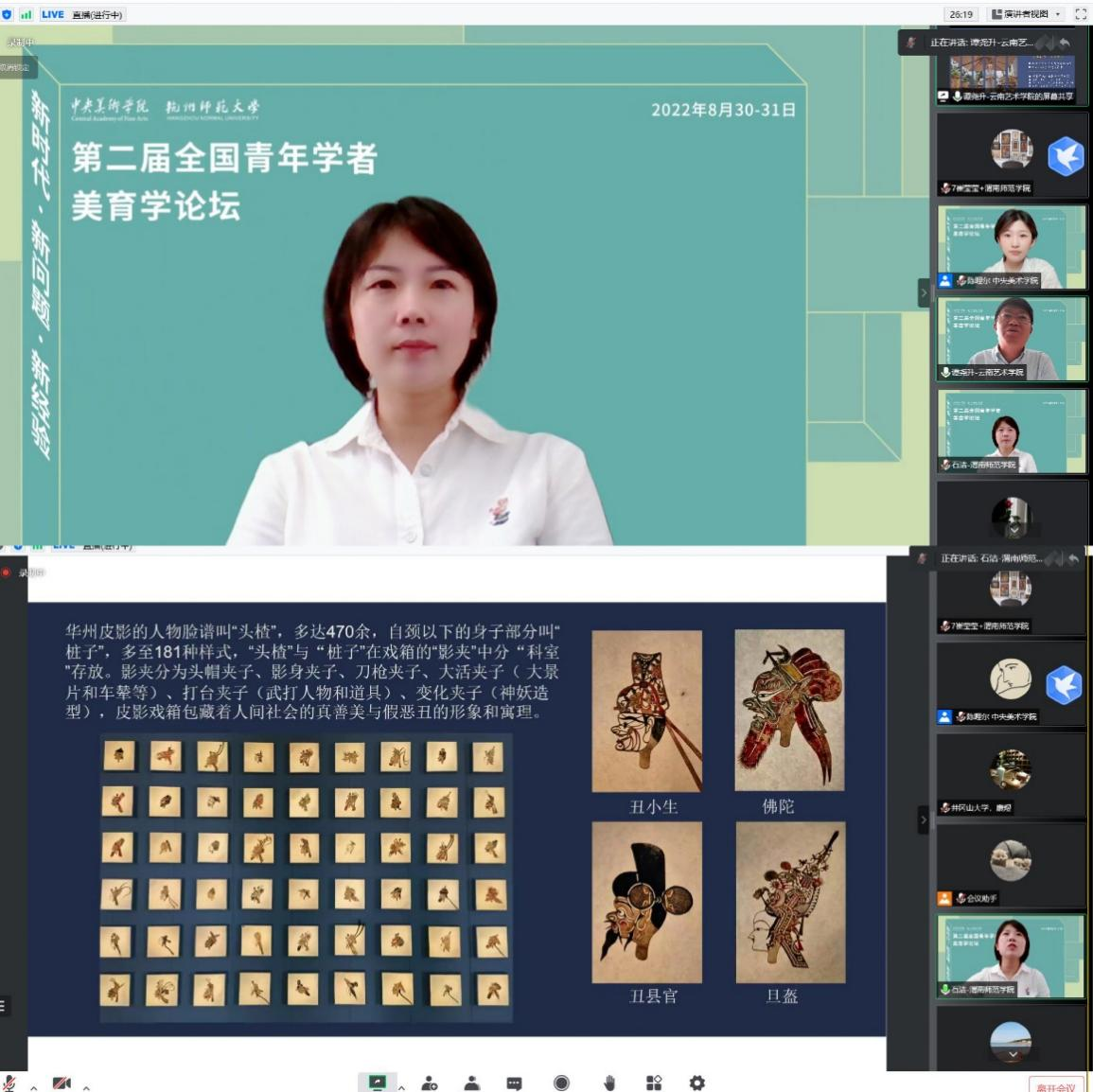
Task: Click the 录制中 indicator in upper window
Action: click(21, 43)
